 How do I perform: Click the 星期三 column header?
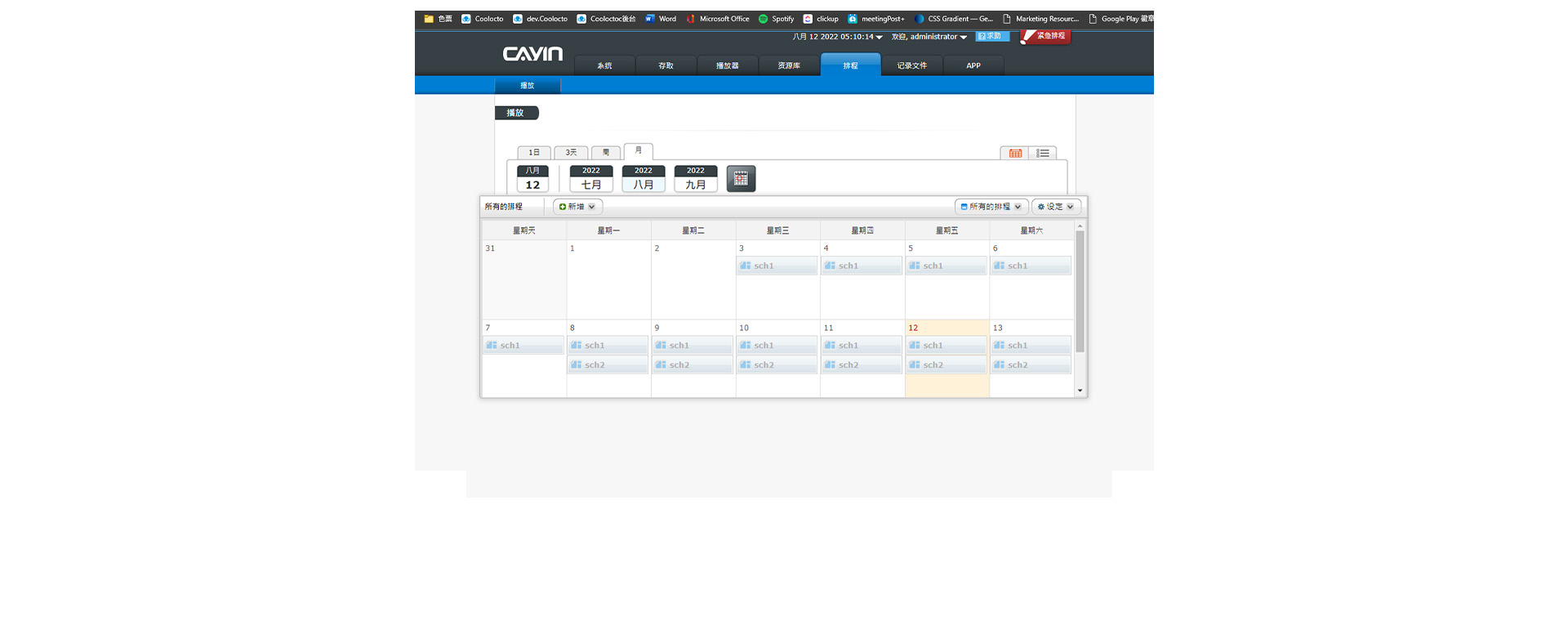pyautogui.click(x=777, y=230)
